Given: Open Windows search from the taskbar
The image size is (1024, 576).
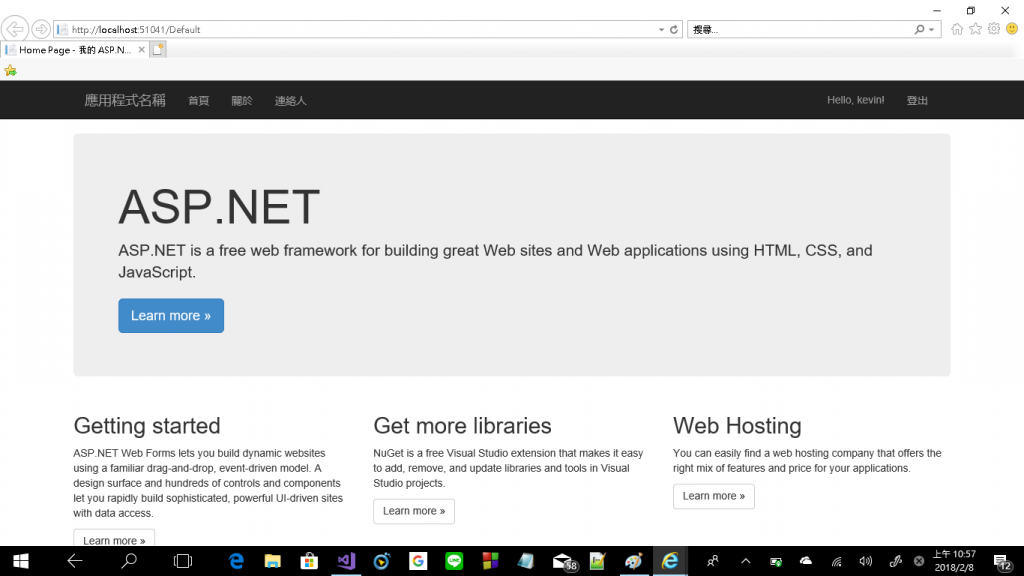Looking at the screenshot, I should pos(129,561).
